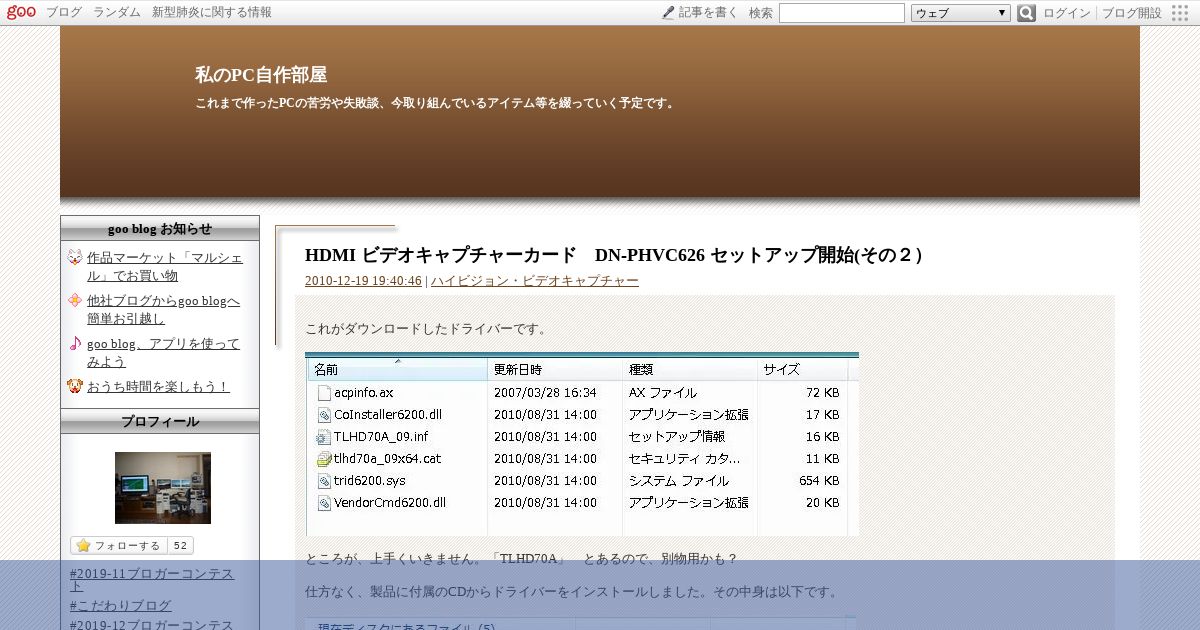Image resolution: width=1200 pixels, height=630 pixels.
Task: Click the ブログ開設 link
Action: (x=1132, y=13)
